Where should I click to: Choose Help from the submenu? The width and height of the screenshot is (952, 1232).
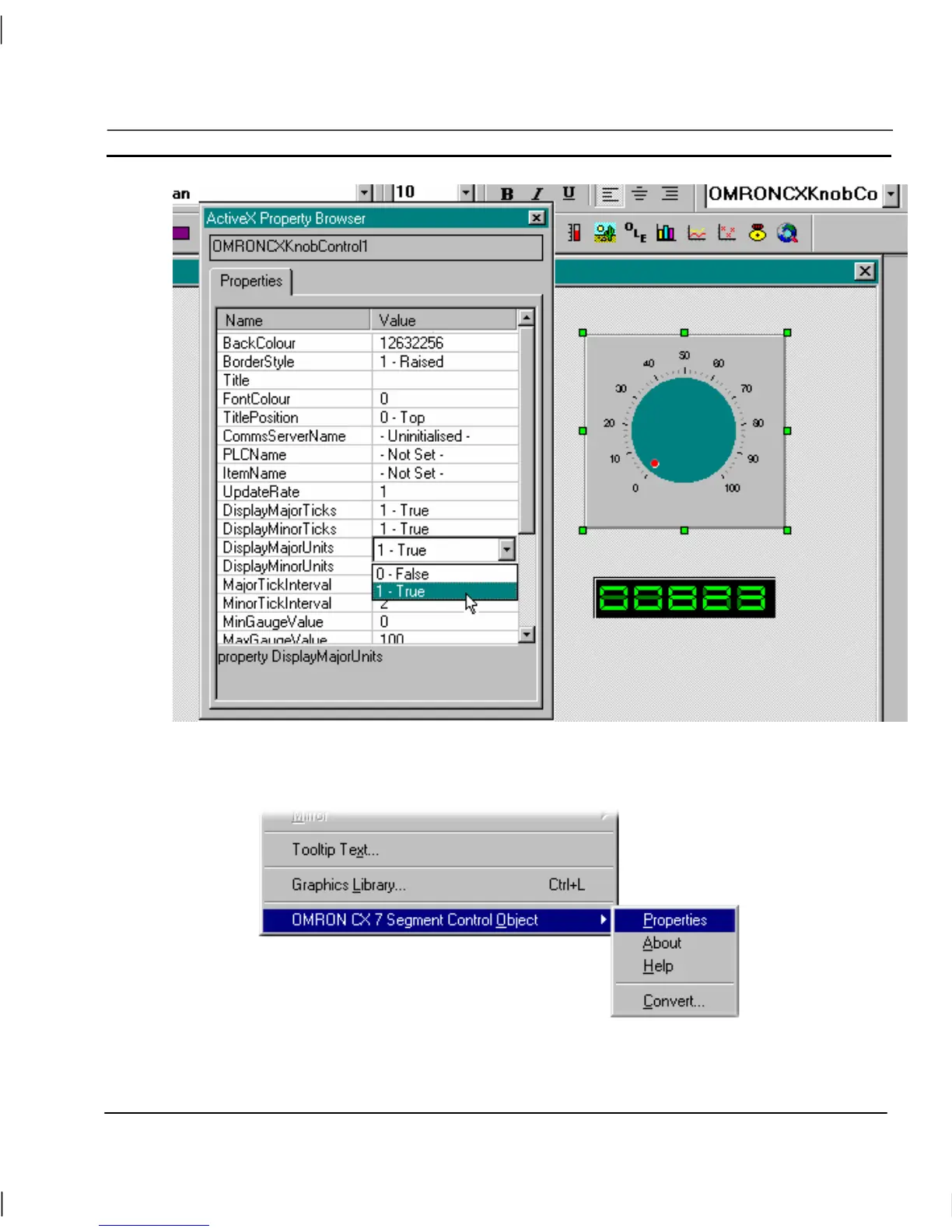[x=675, y=967]
